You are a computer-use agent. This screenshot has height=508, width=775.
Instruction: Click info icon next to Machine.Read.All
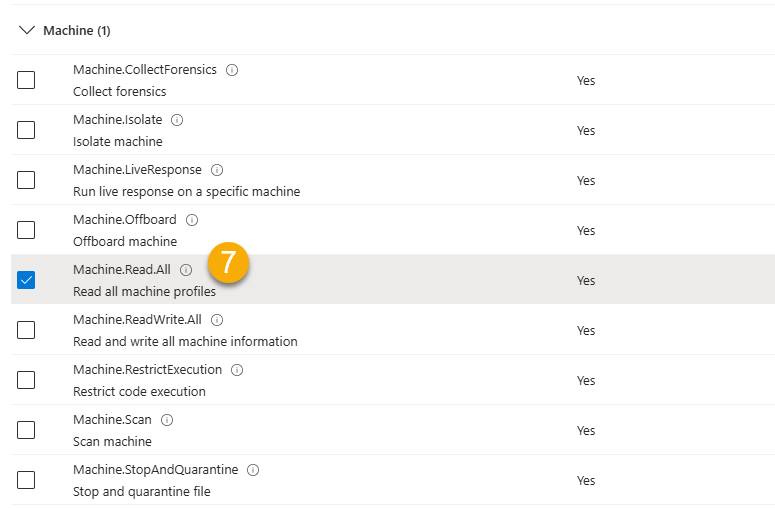click(x=186, y=270)
